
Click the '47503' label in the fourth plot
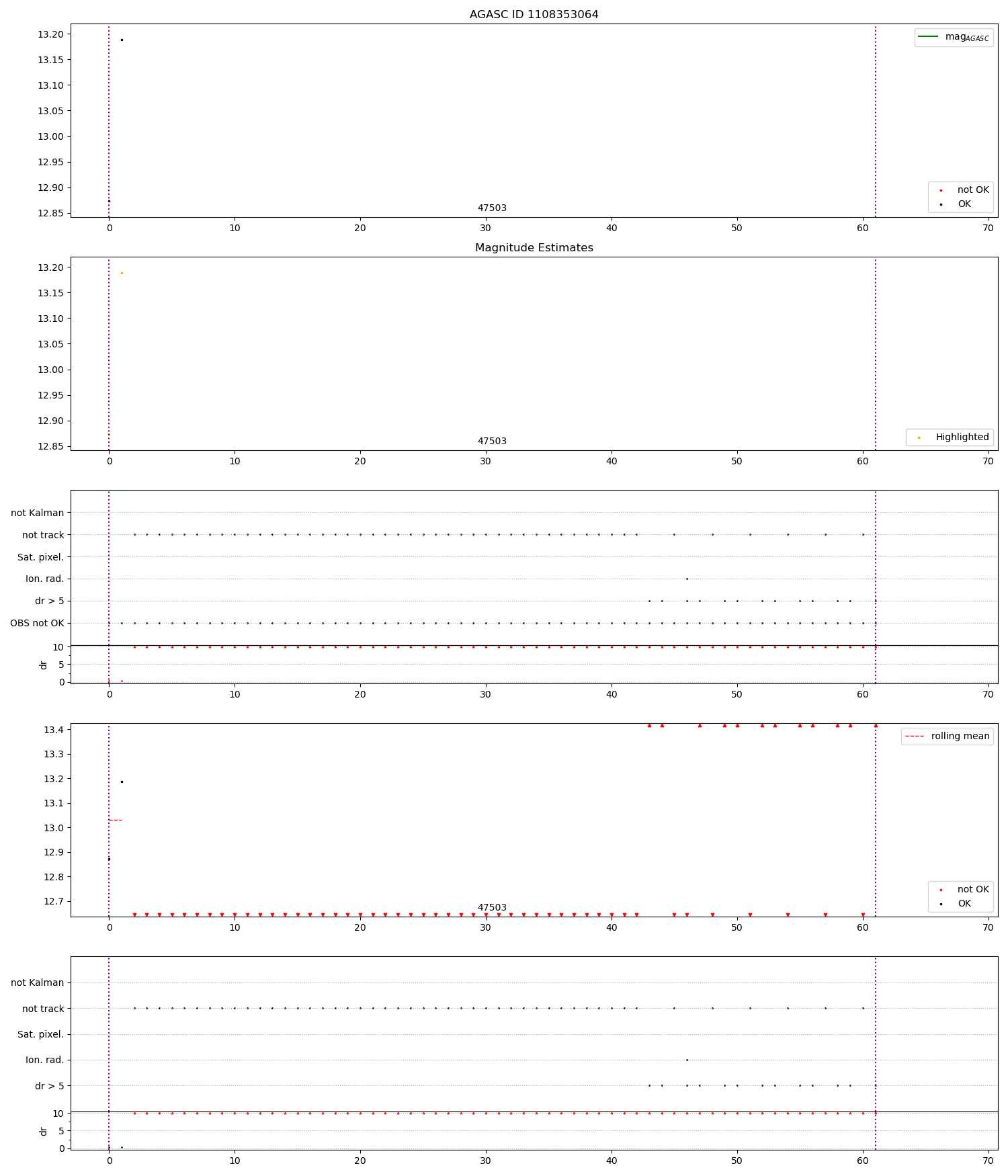492,907
